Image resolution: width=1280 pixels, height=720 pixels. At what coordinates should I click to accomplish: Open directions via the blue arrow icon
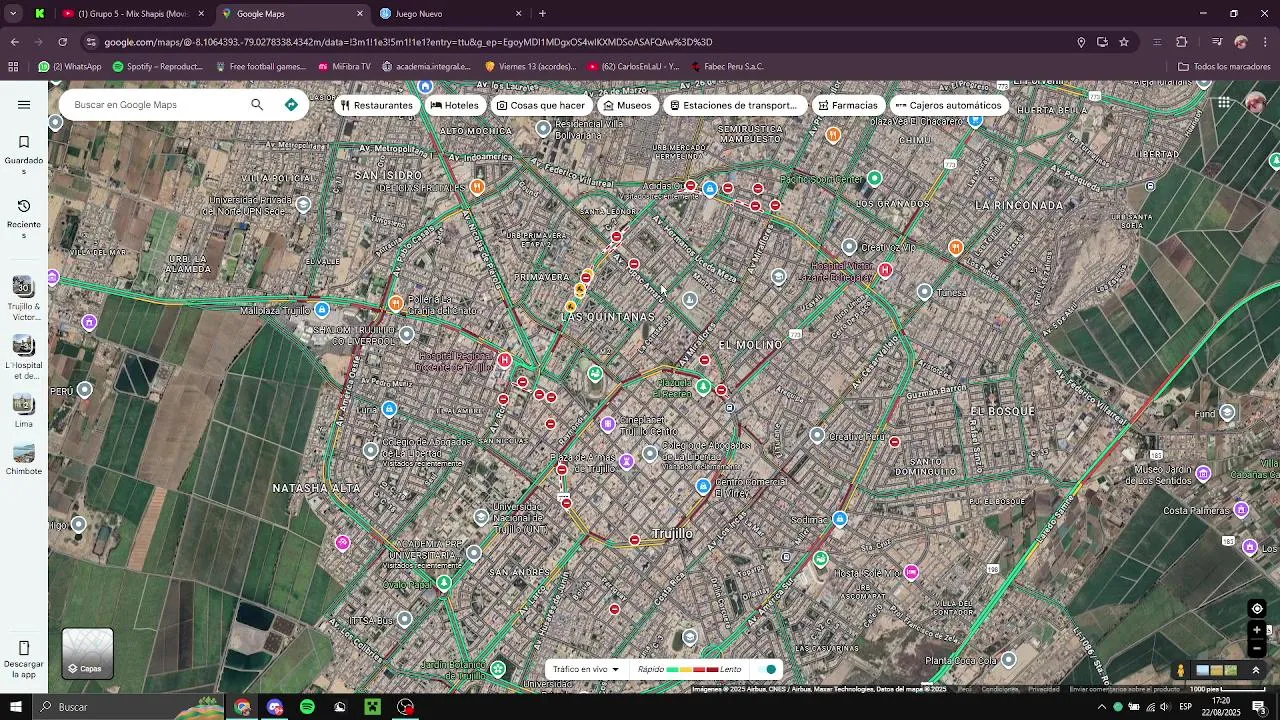coord(291,104)
